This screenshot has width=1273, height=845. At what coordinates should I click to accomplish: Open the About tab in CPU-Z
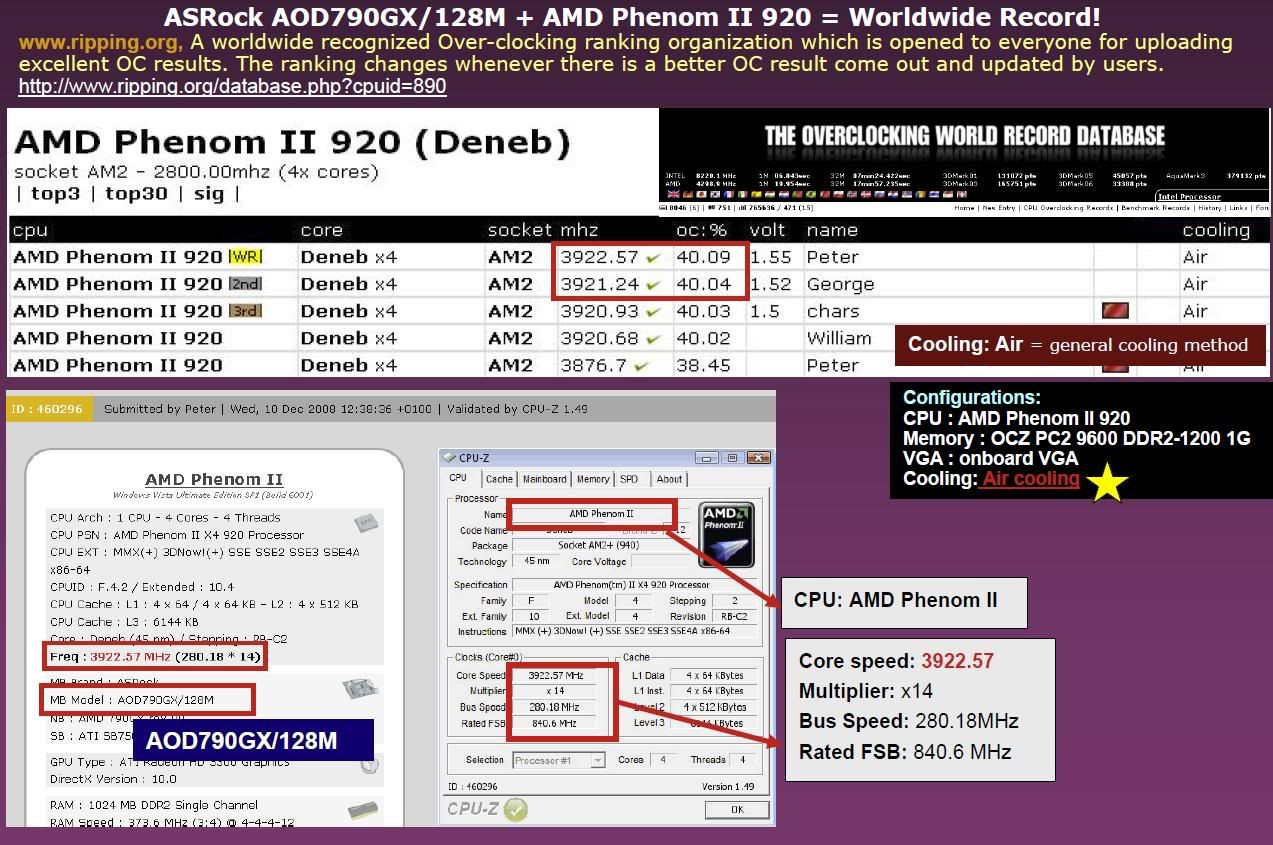click(670, 479)
